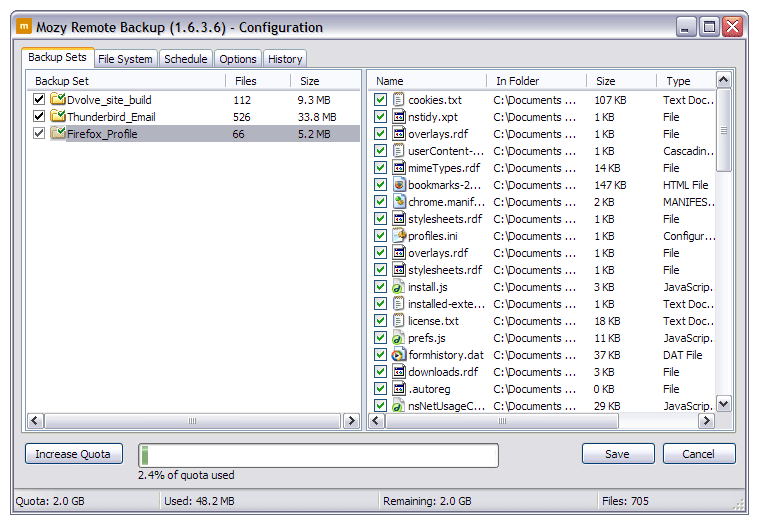Toggle the profiles.ini checkbox

coord(380,235)
